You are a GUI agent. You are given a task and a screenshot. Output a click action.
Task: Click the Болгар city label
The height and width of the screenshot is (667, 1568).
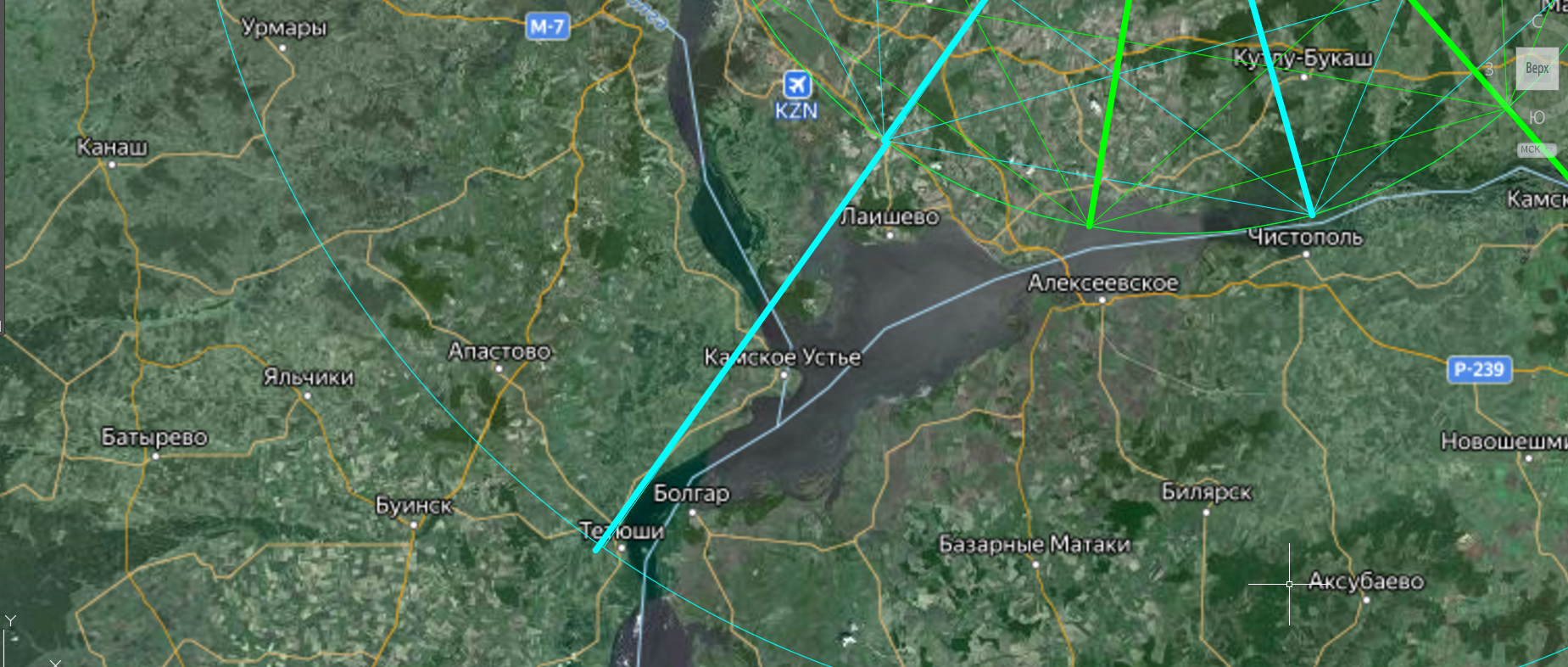pyautogui.click(x=691, y=493)
